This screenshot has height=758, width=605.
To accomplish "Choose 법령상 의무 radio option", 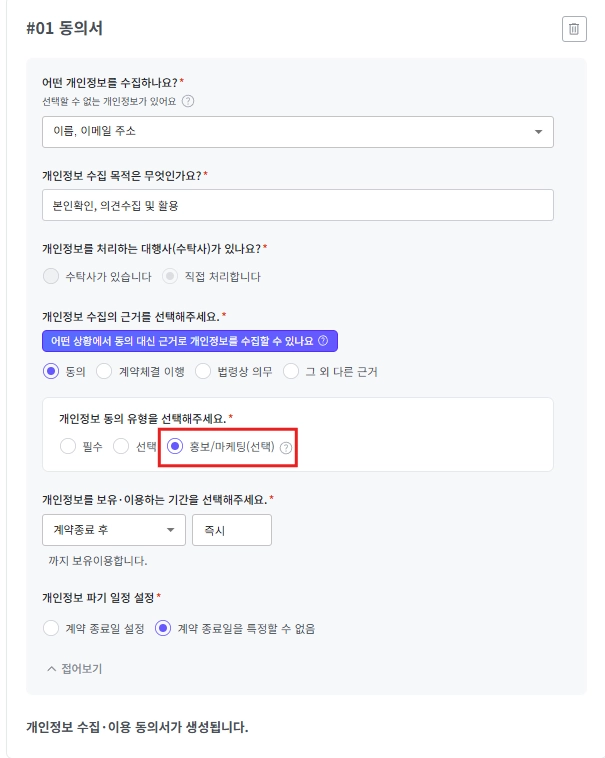I will tap(203, 371).
